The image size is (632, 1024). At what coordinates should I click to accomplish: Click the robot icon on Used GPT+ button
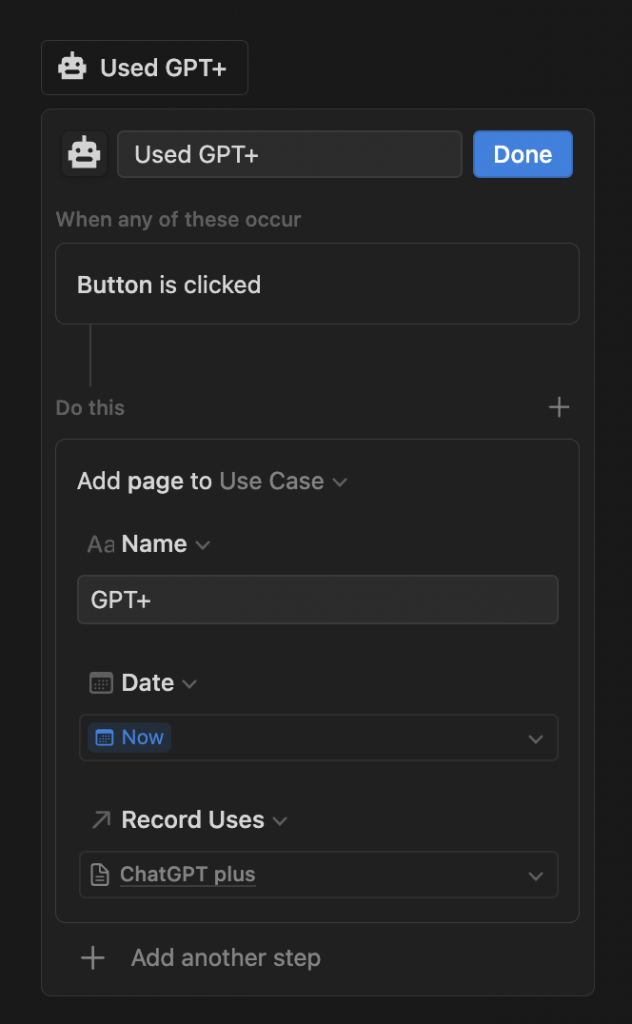tap(72, 68)
